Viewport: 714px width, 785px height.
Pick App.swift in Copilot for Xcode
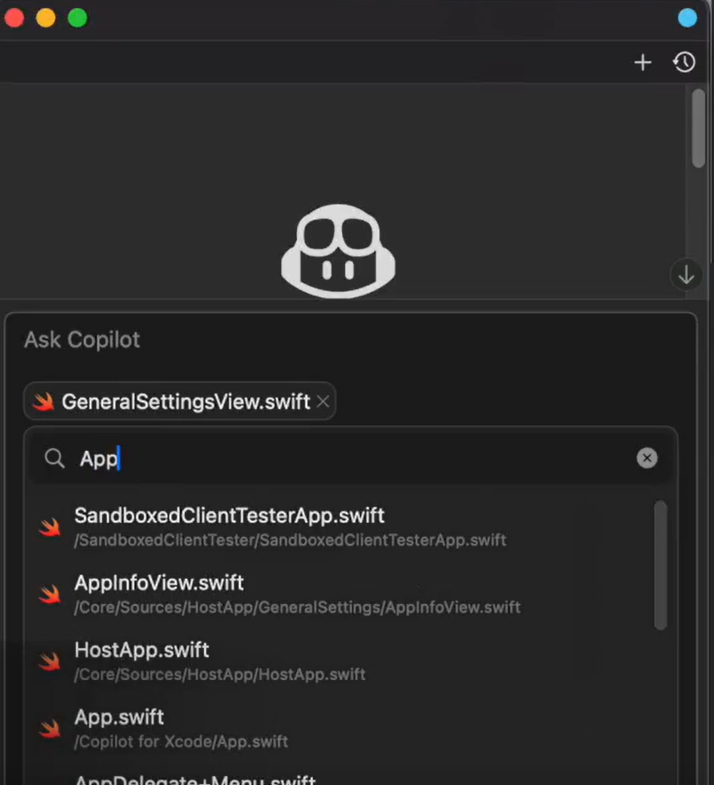(119, 717)
